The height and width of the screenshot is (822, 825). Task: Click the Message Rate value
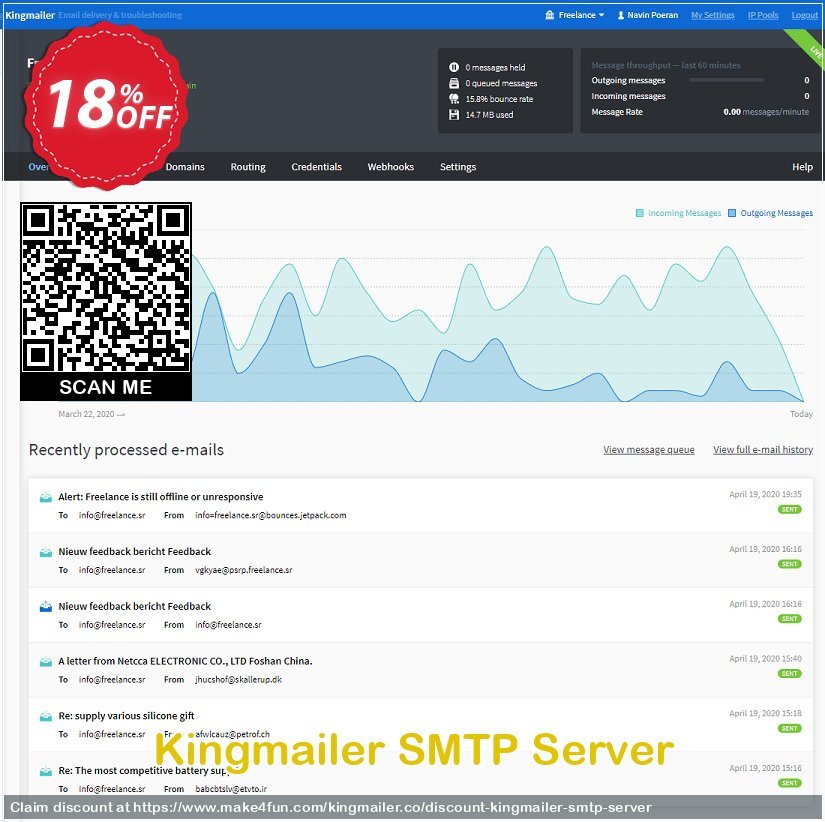[x=766, y=112]
